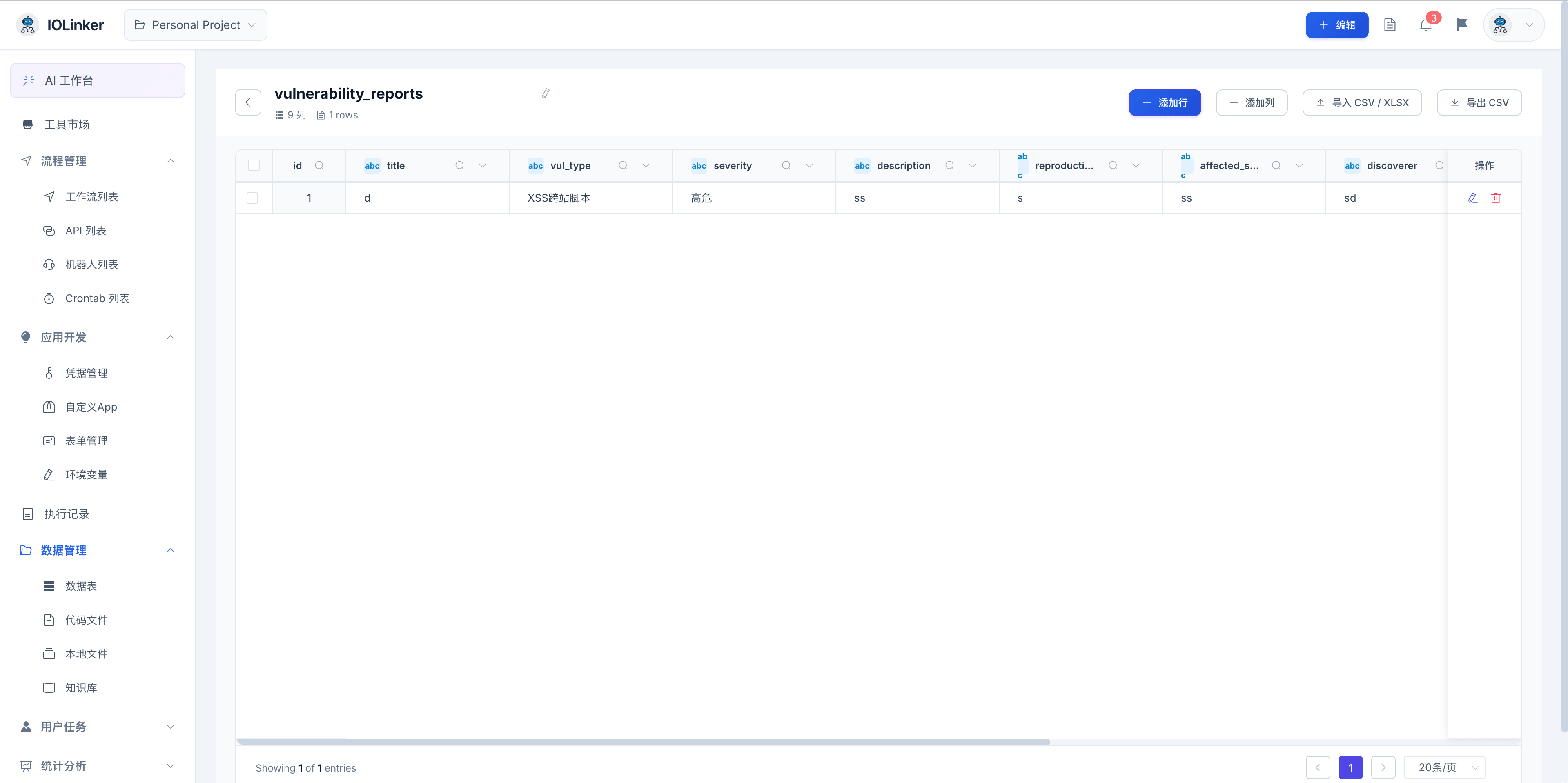
Task: Open the document icon in top bar
Action: pyautogui.click(x=1390, y=25)
